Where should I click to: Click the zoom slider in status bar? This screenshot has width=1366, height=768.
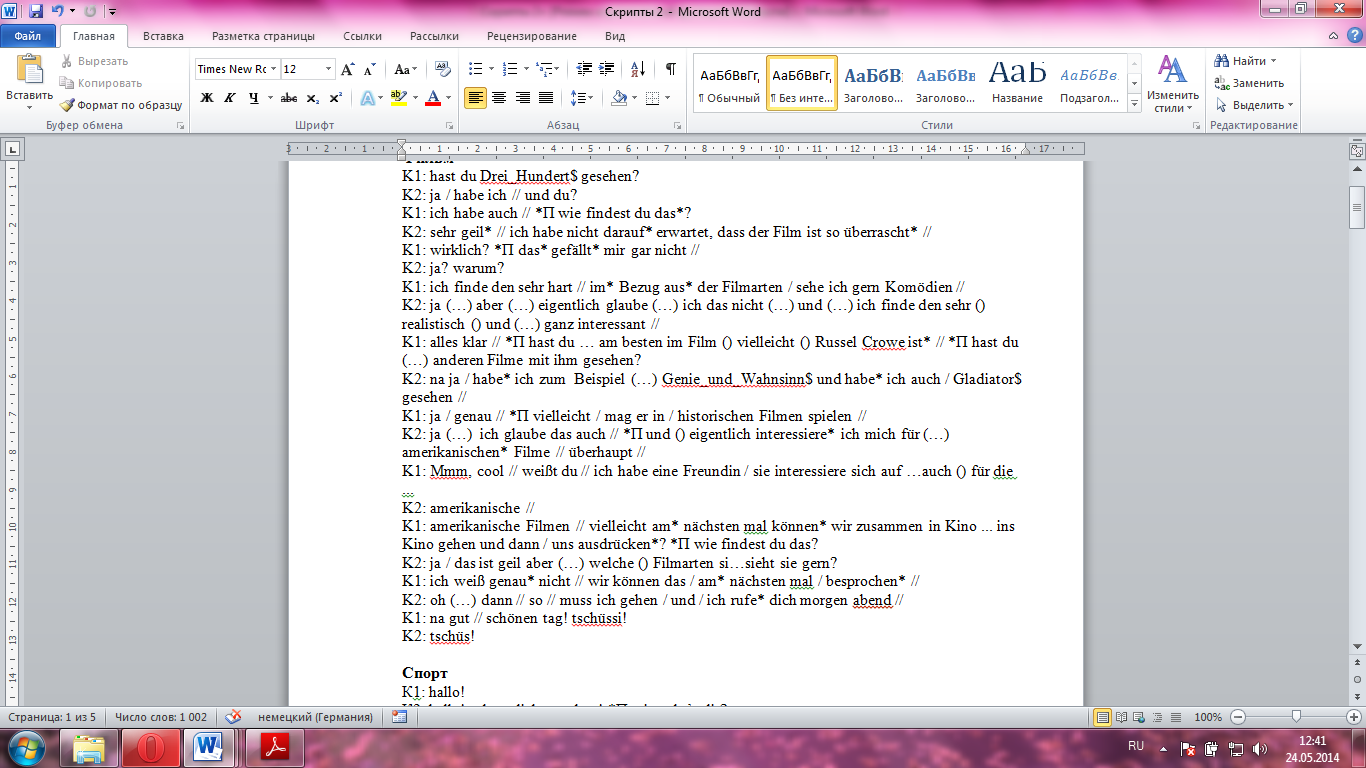[1296, 717]
